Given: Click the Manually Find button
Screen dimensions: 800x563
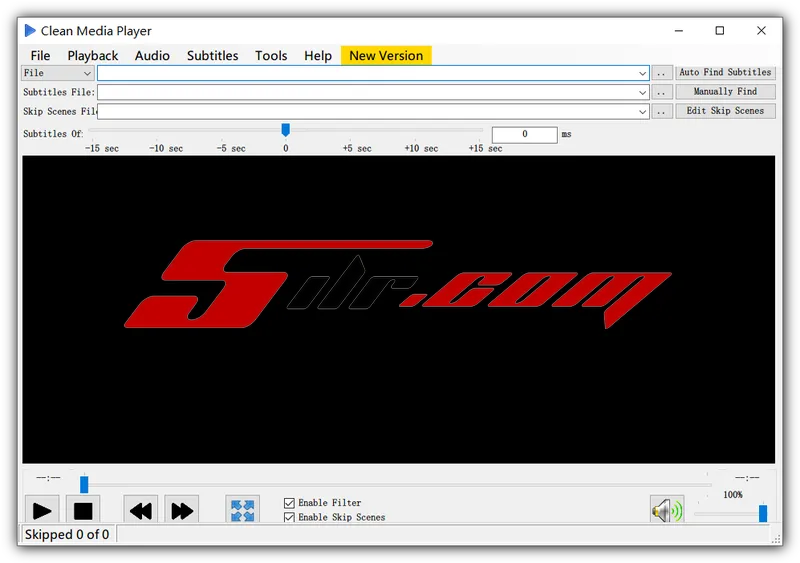Looking at the screenshot, I should [725, 91].
